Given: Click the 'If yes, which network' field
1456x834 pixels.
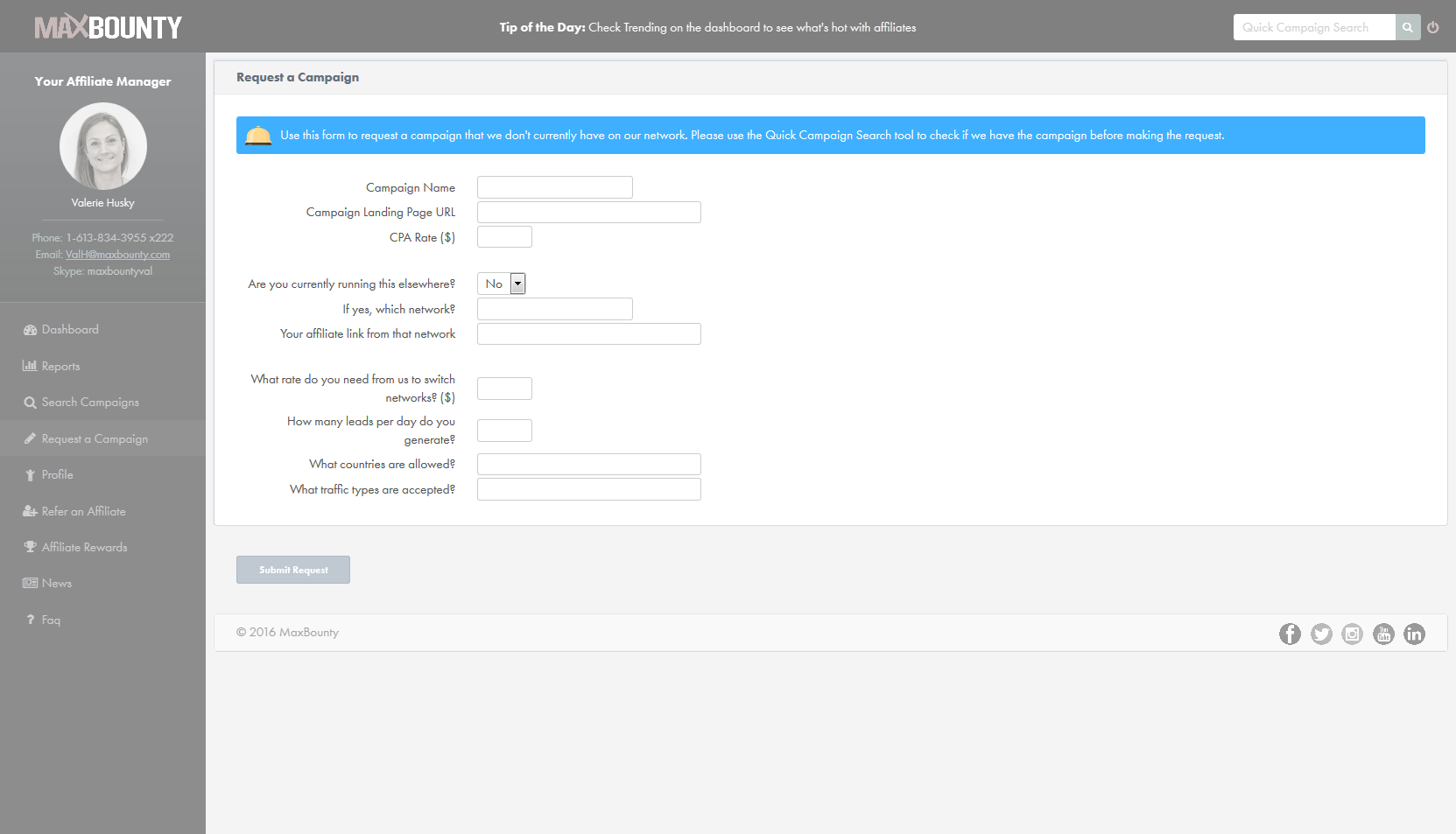Looking at the screenshot, I should tap(555, 309).
